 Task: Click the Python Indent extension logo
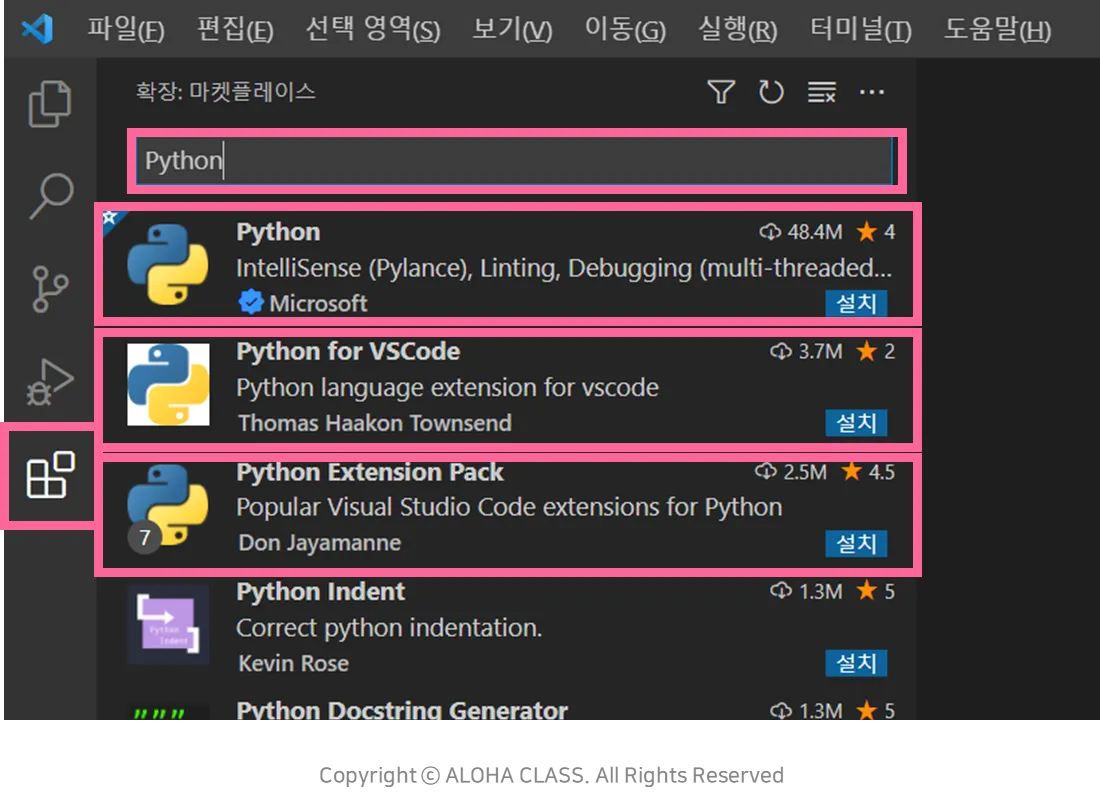168,625
